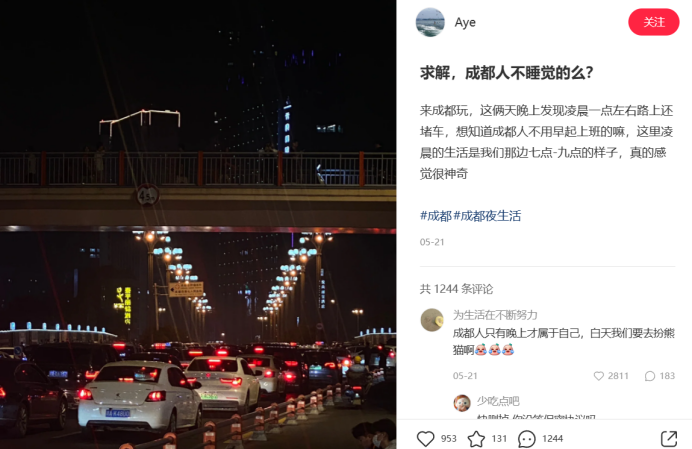Open the first commenter's avatar
692x449 pixels.
click(432, 320)
